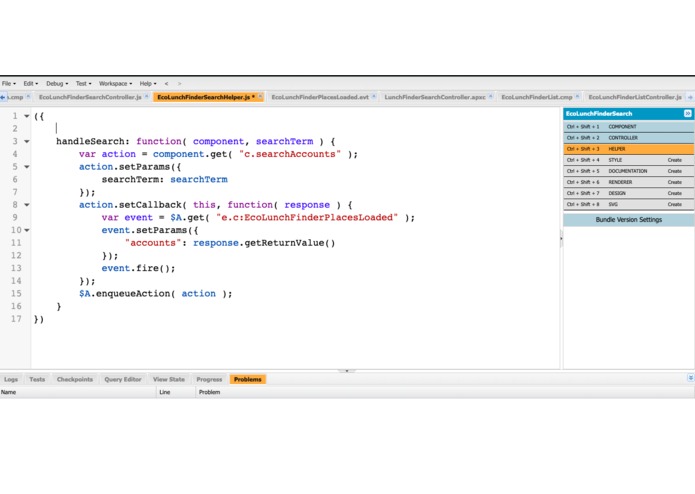
Task: Collapse the bottom panel with corner icon
Action: click(690, 377)
